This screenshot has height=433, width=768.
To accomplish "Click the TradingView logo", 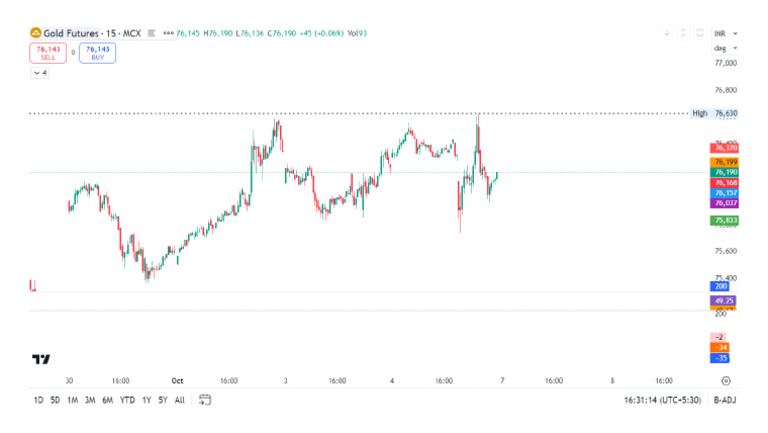I will pyautogui.click(x=41, y=359).
